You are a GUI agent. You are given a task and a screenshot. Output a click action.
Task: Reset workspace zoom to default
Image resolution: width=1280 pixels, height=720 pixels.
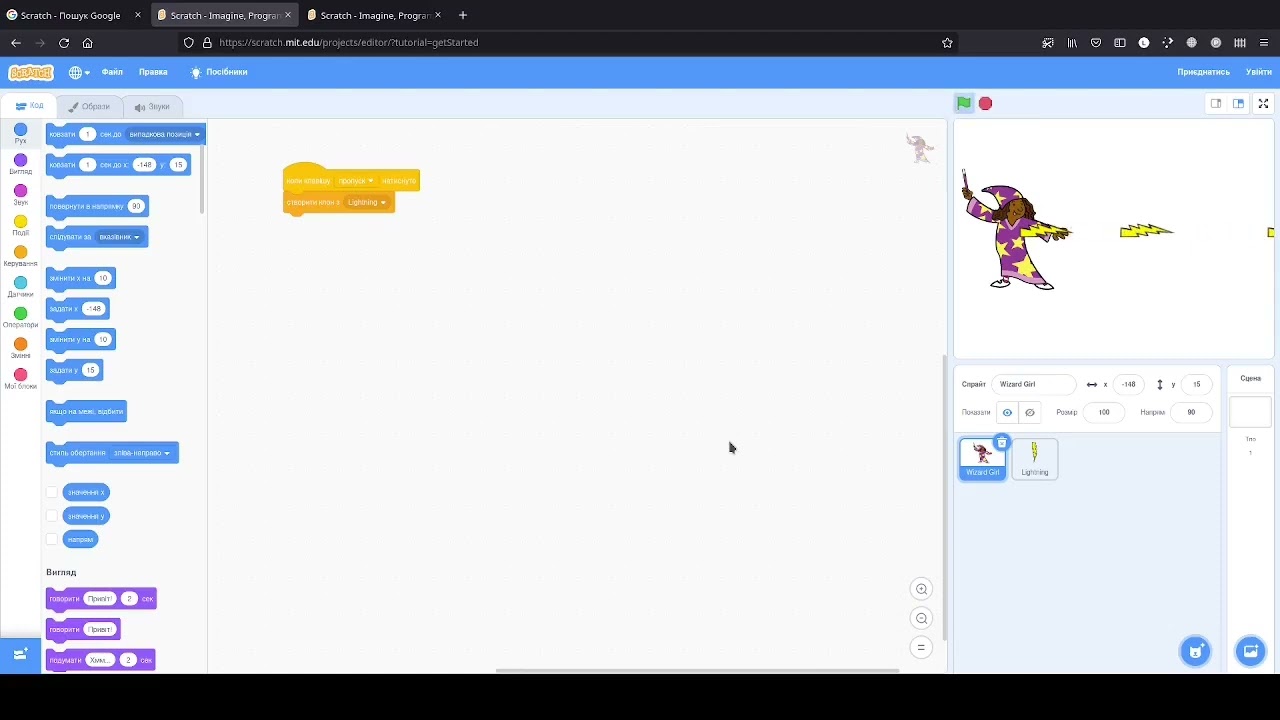[x=921, y=647]
